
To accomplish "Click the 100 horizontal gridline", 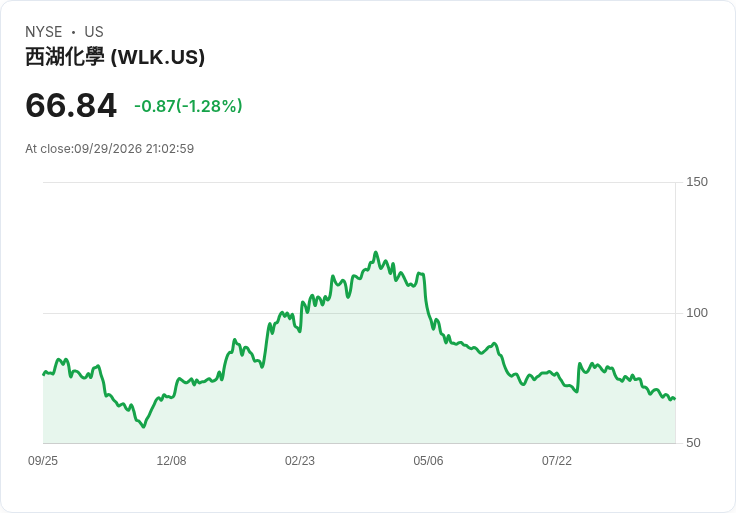I will click(x=359, y=313).
